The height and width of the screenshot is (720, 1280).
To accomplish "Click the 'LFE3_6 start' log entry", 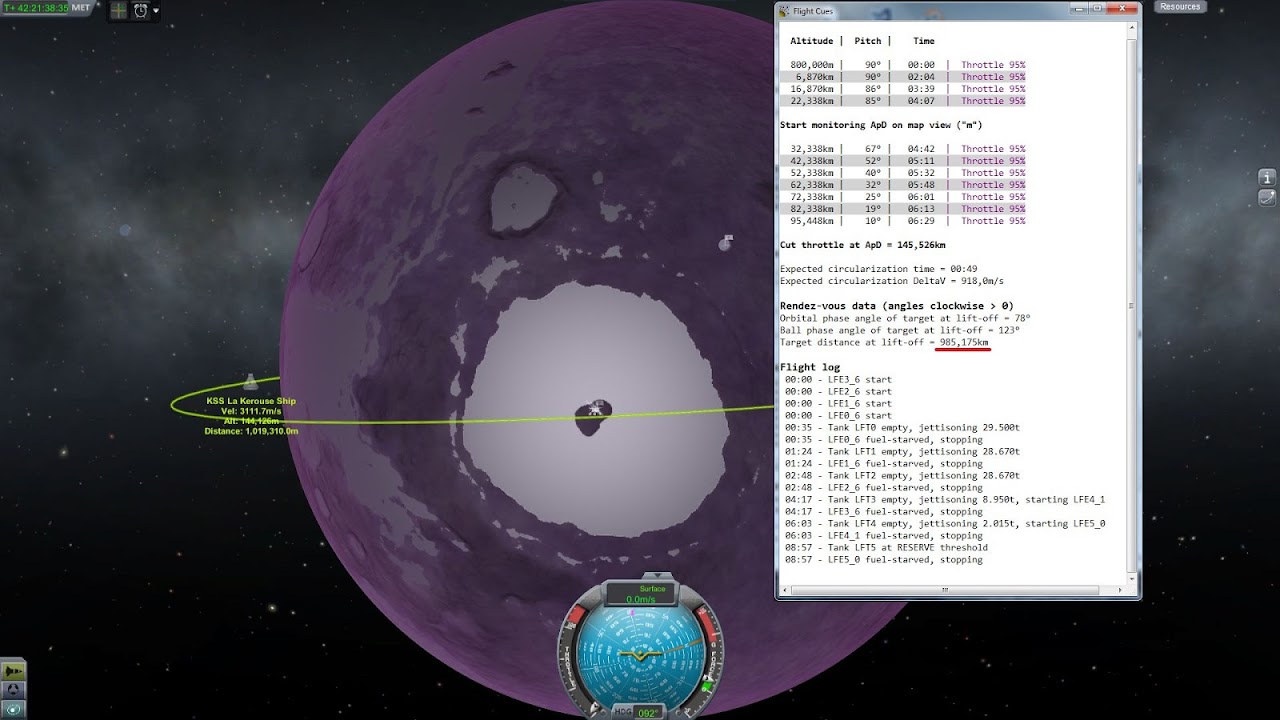I will coord(838,379).
